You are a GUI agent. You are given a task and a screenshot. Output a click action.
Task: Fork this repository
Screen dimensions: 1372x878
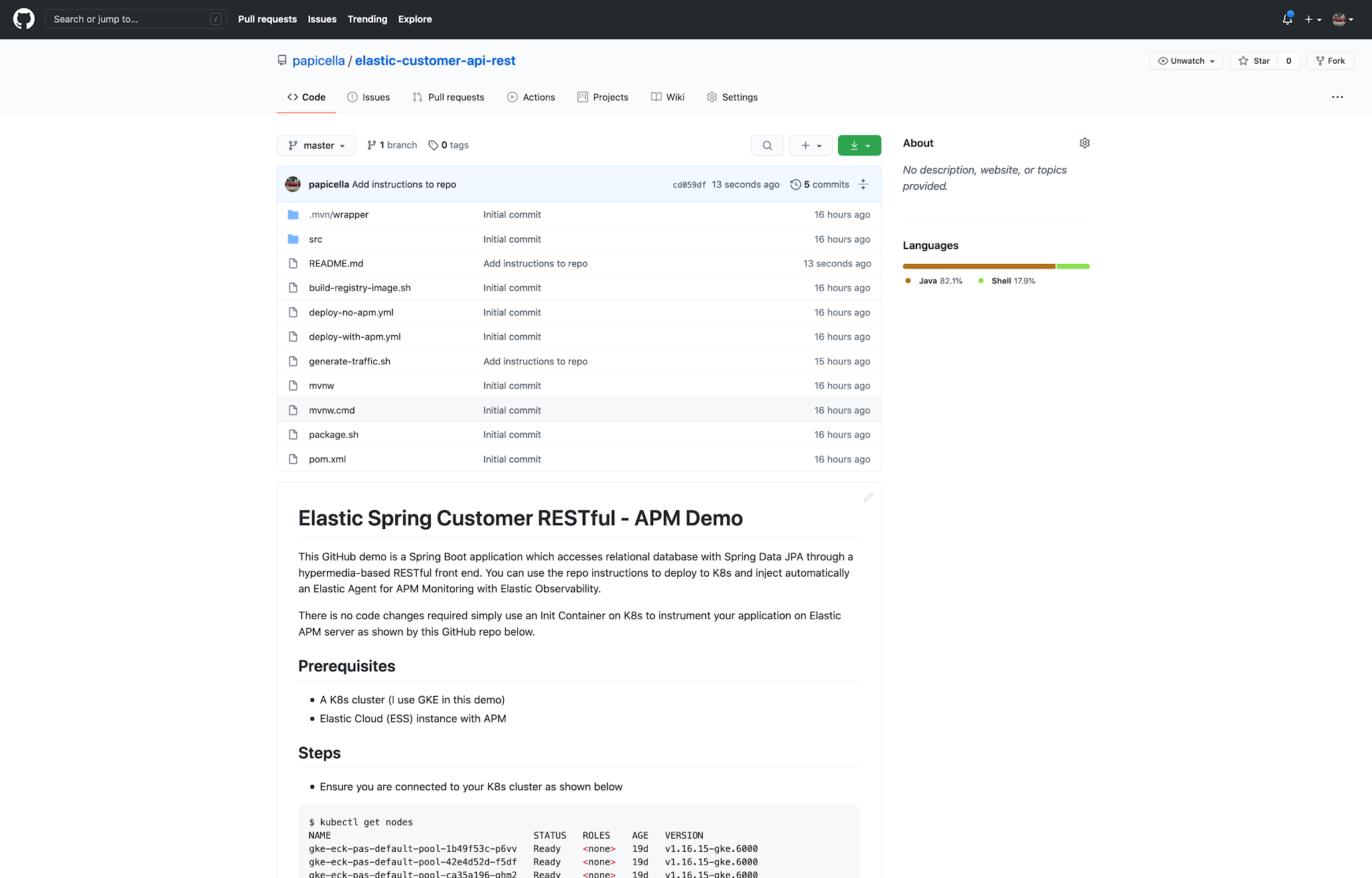click(x=1330, y=61)
